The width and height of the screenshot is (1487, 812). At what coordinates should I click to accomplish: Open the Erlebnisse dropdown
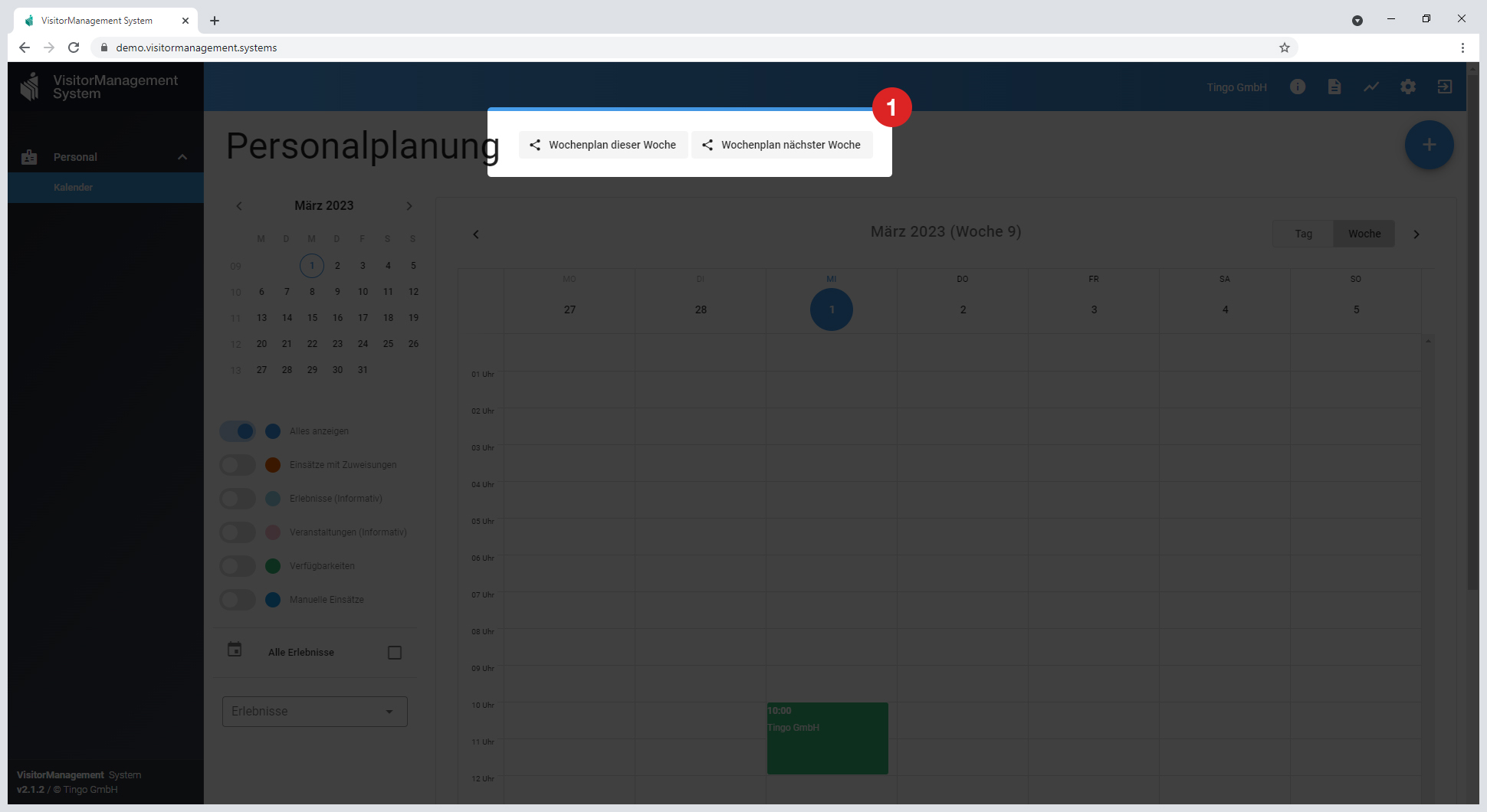pos(314,712)
